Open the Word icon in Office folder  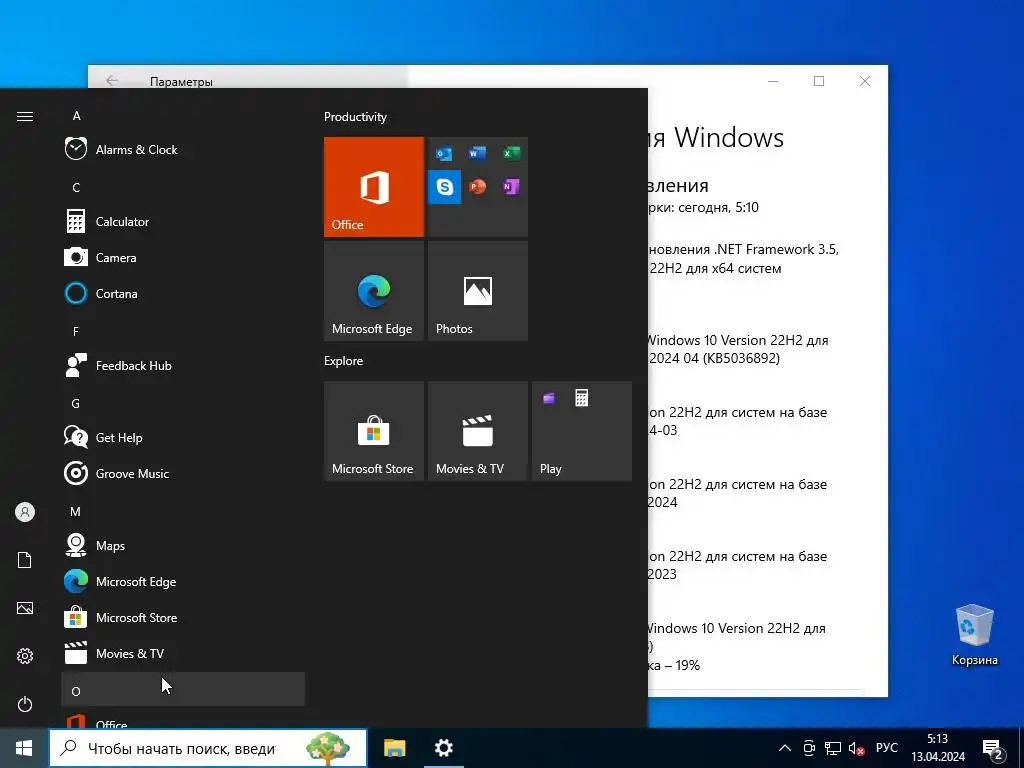(477, 153)
